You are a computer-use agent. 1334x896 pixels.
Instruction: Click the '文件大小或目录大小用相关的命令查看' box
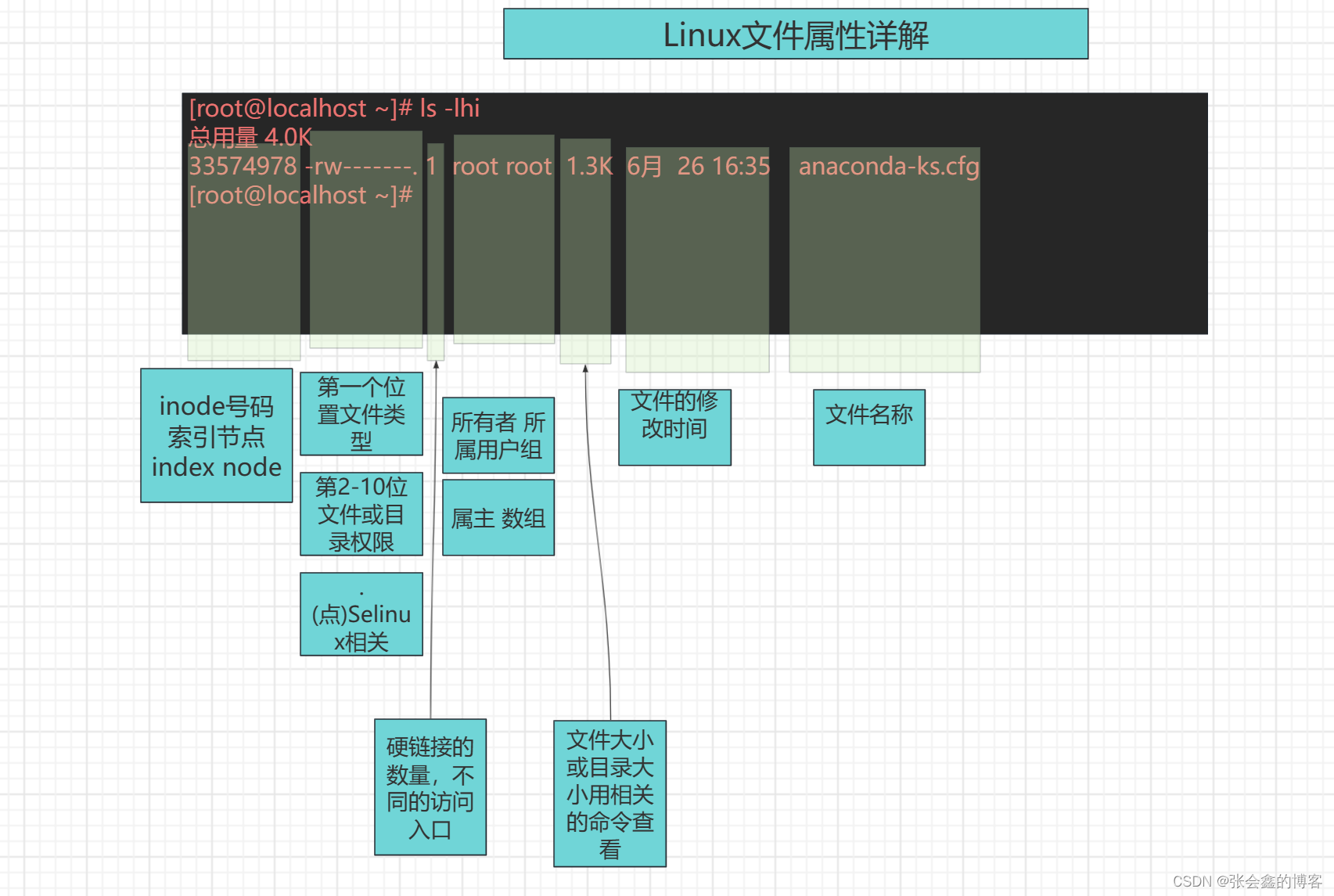tap(609, 793)
